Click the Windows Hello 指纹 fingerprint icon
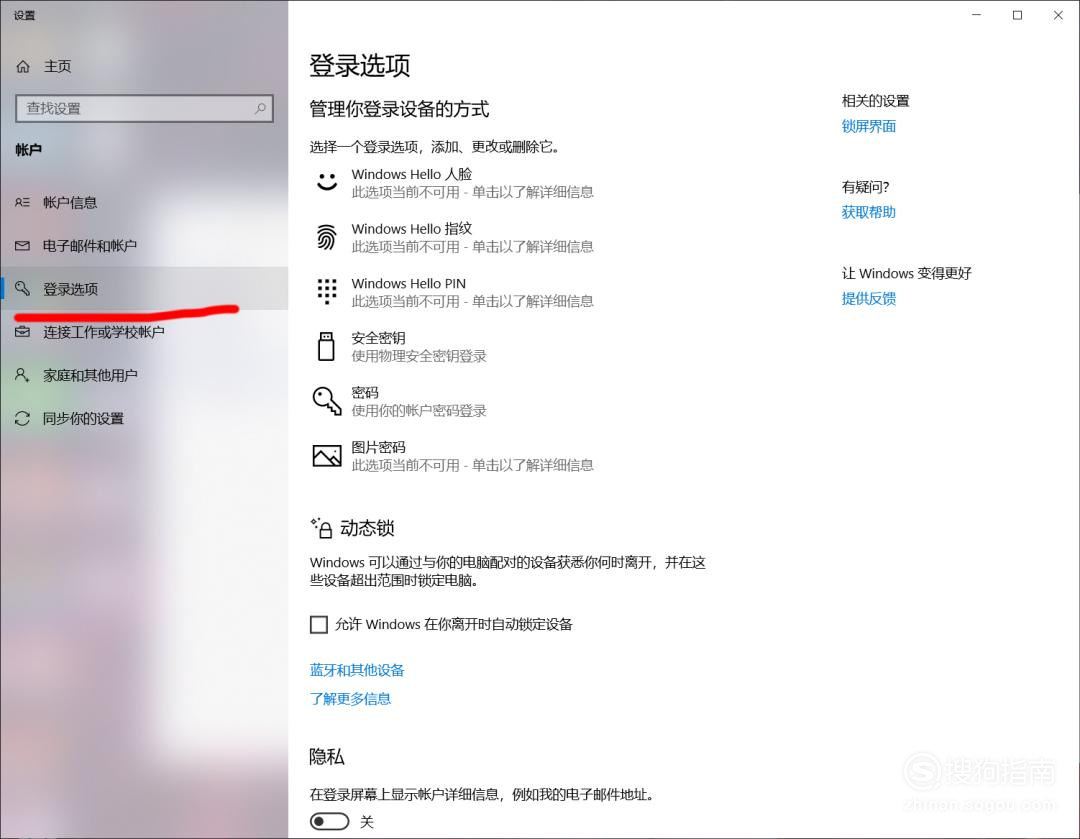1080x839 pixels. [x=326, y=237]
